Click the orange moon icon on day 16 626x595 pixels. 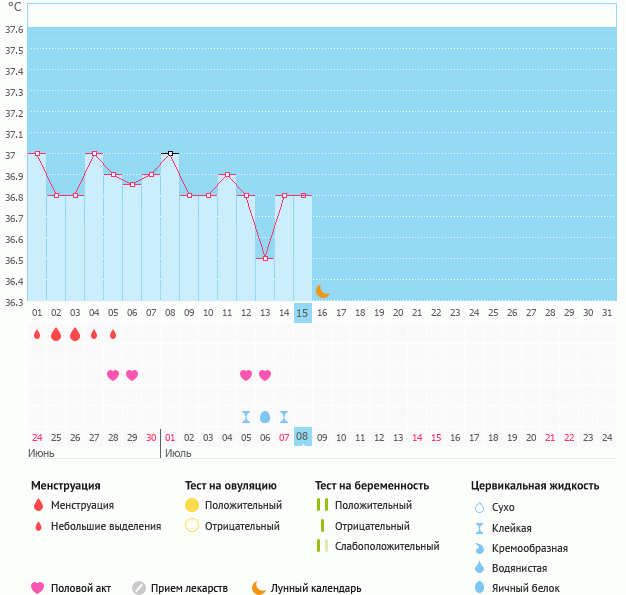click(x=322, y=291)
